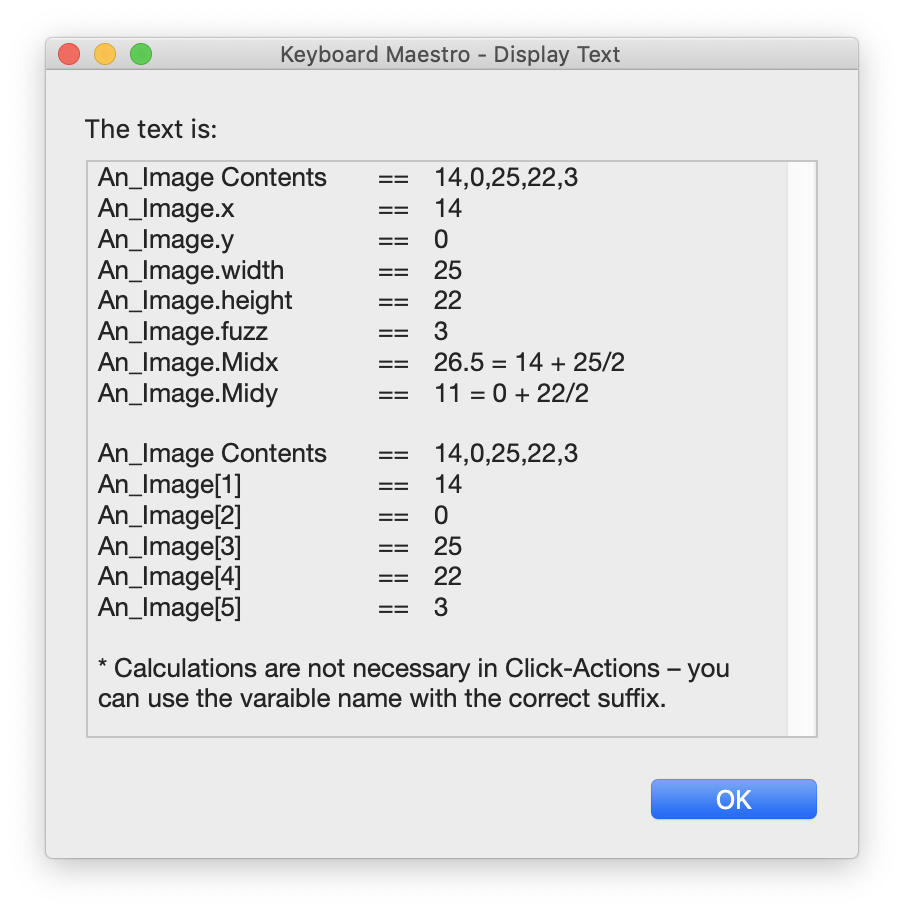Select the An_Image[1] indexed value line

[x=270, y=484]
